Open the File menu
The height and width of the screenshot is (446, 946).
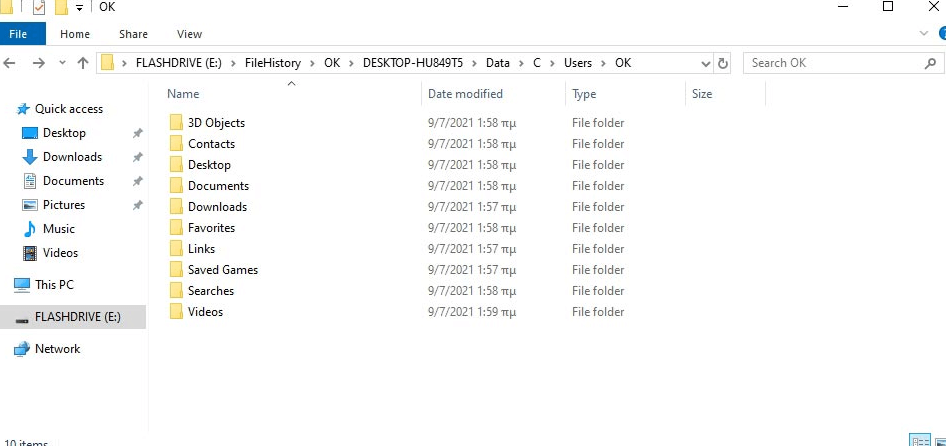[x=18, y=34]
